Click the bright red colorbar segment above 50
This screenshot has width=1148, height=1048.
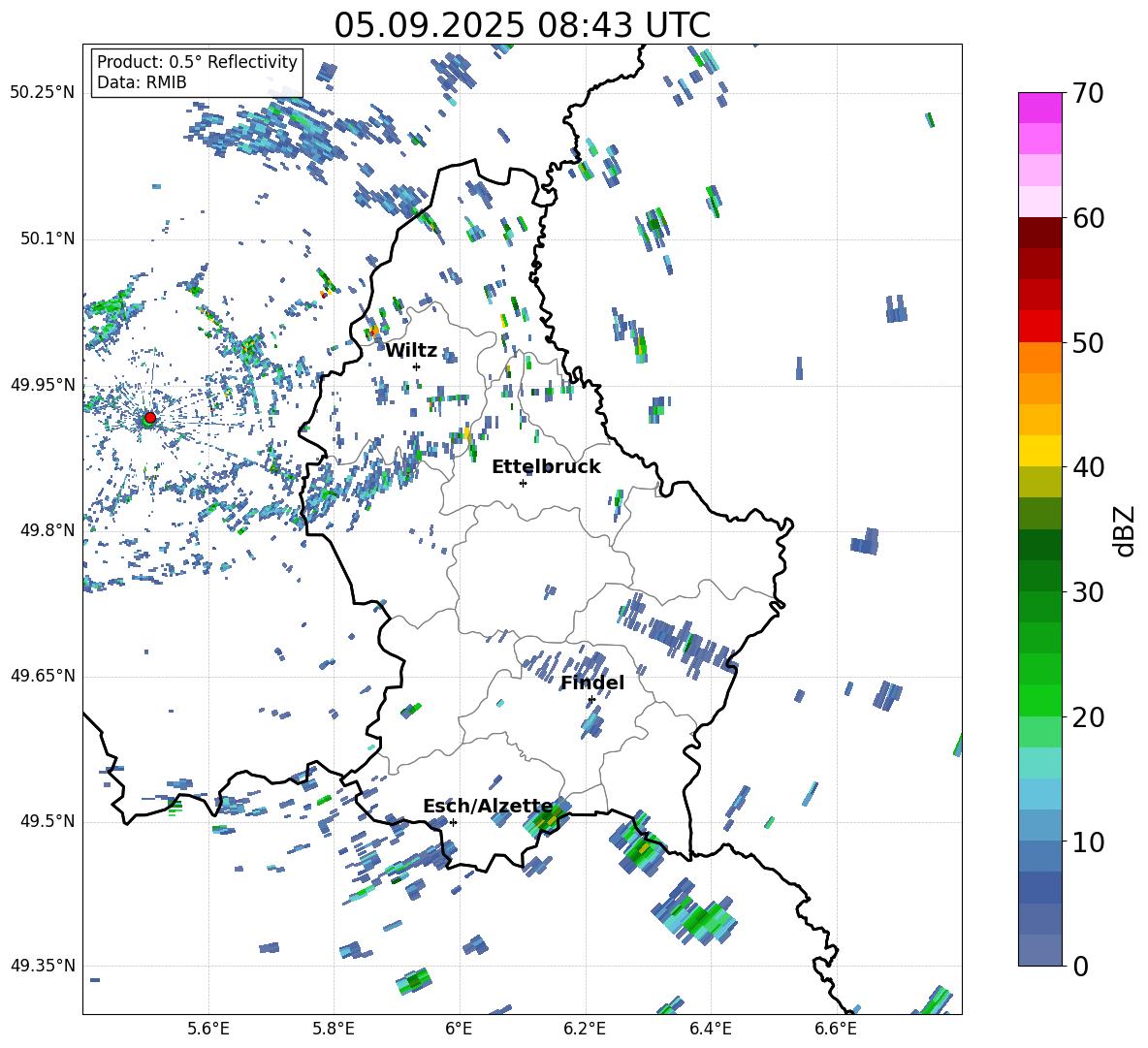tap(1039, 327)
